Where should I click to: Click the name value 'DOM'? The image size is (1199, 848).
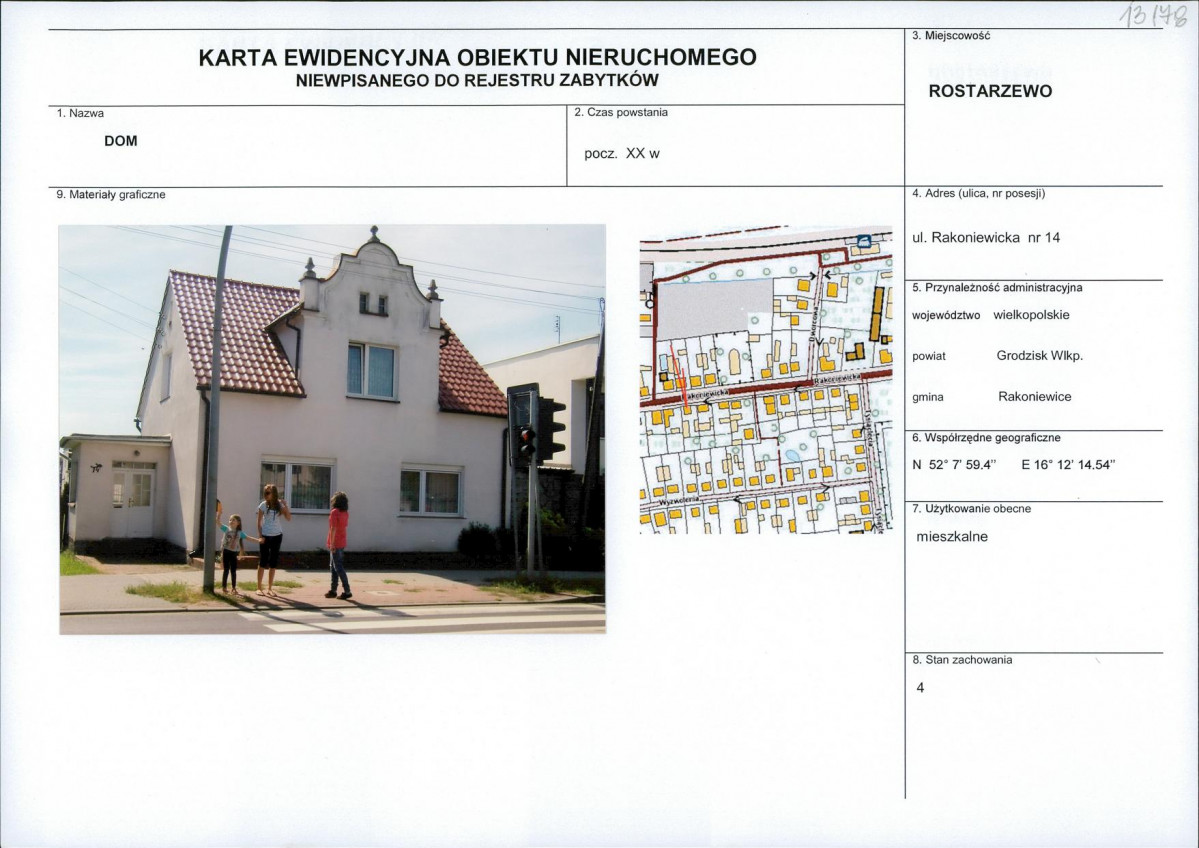121,141
